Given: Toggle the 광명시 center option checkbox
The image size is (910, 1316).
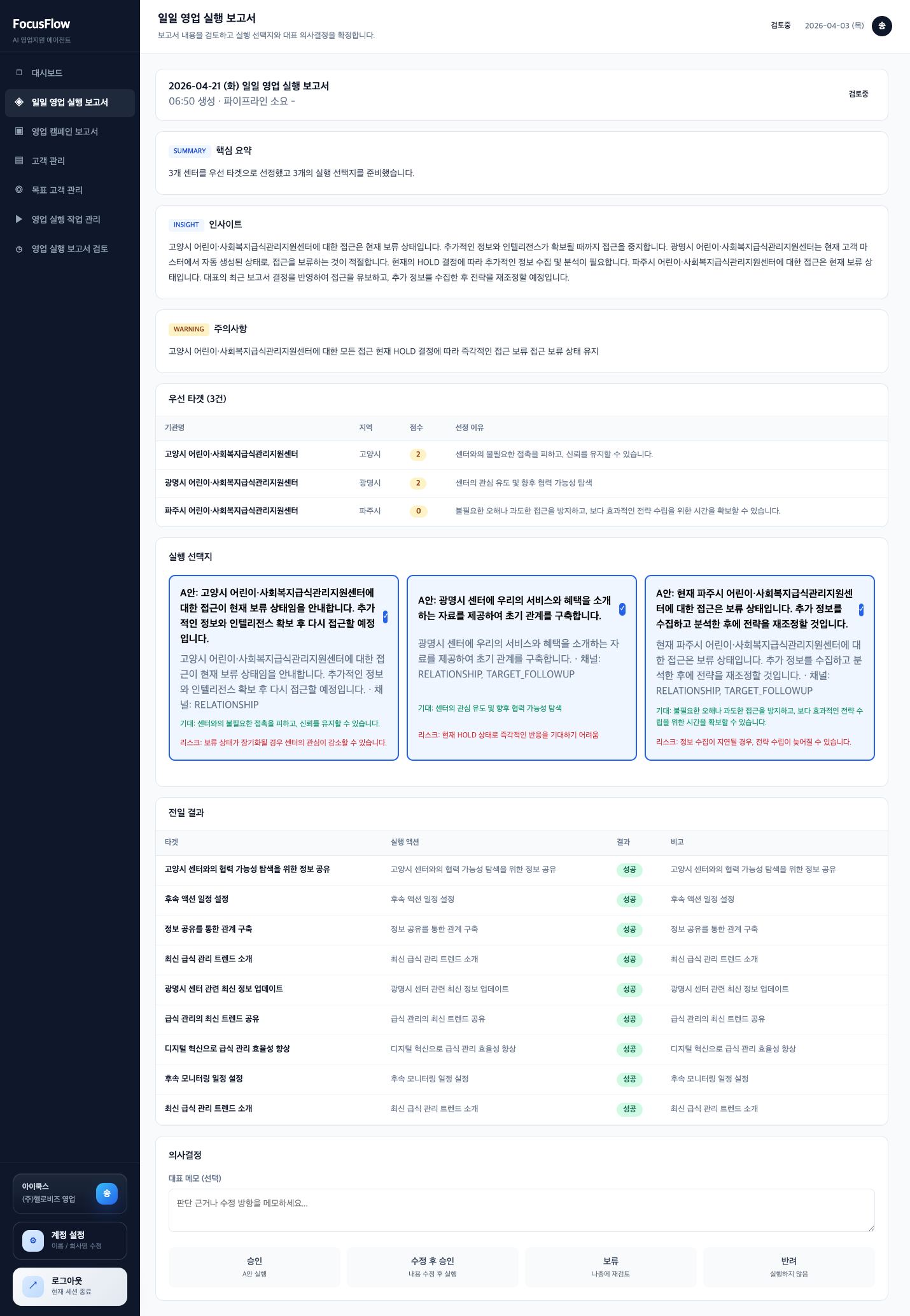Looking at the screenshot, I should [622, 609].
